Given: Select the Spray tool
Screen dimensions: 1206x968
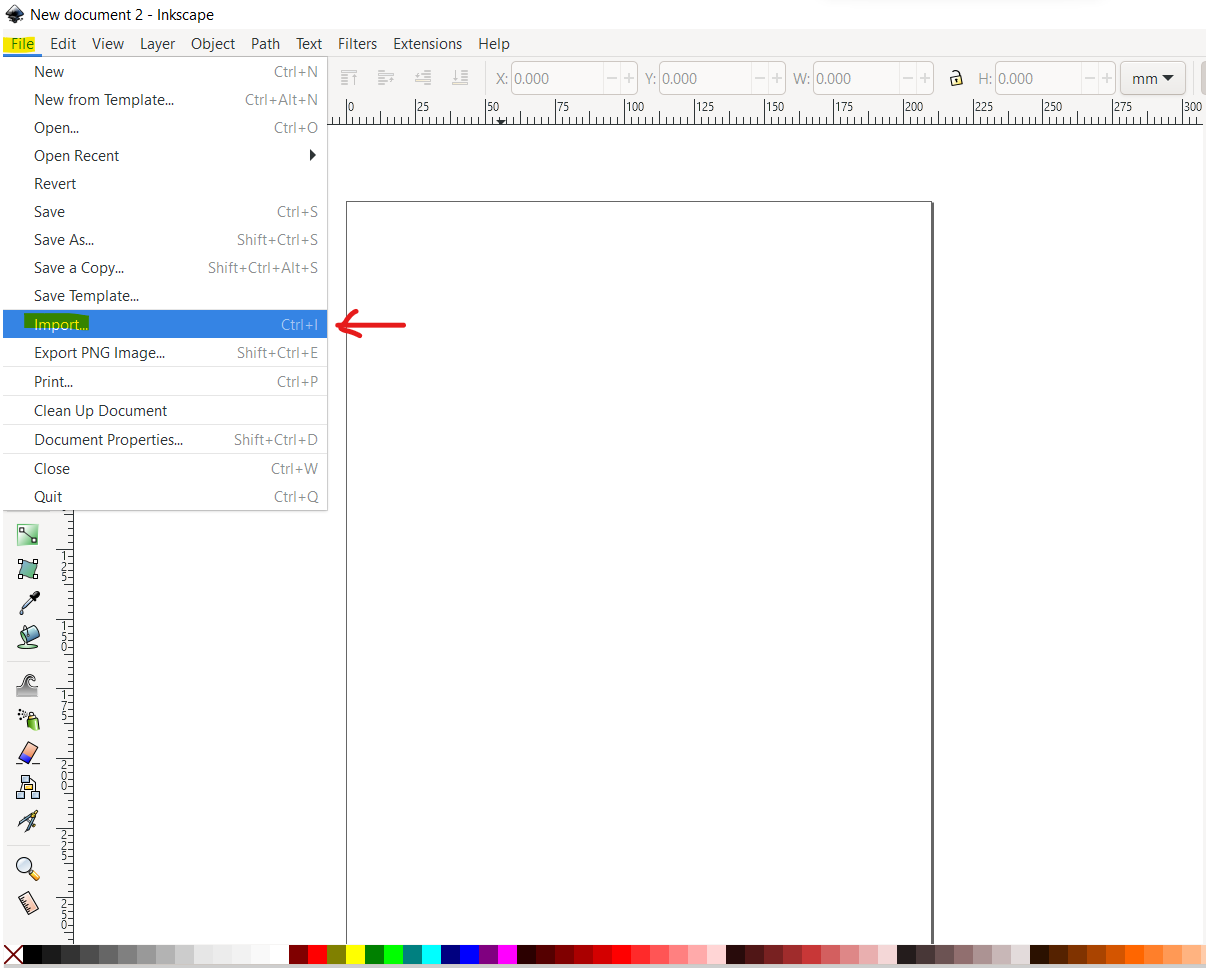Looking at the screenshot, I should 28,719.
